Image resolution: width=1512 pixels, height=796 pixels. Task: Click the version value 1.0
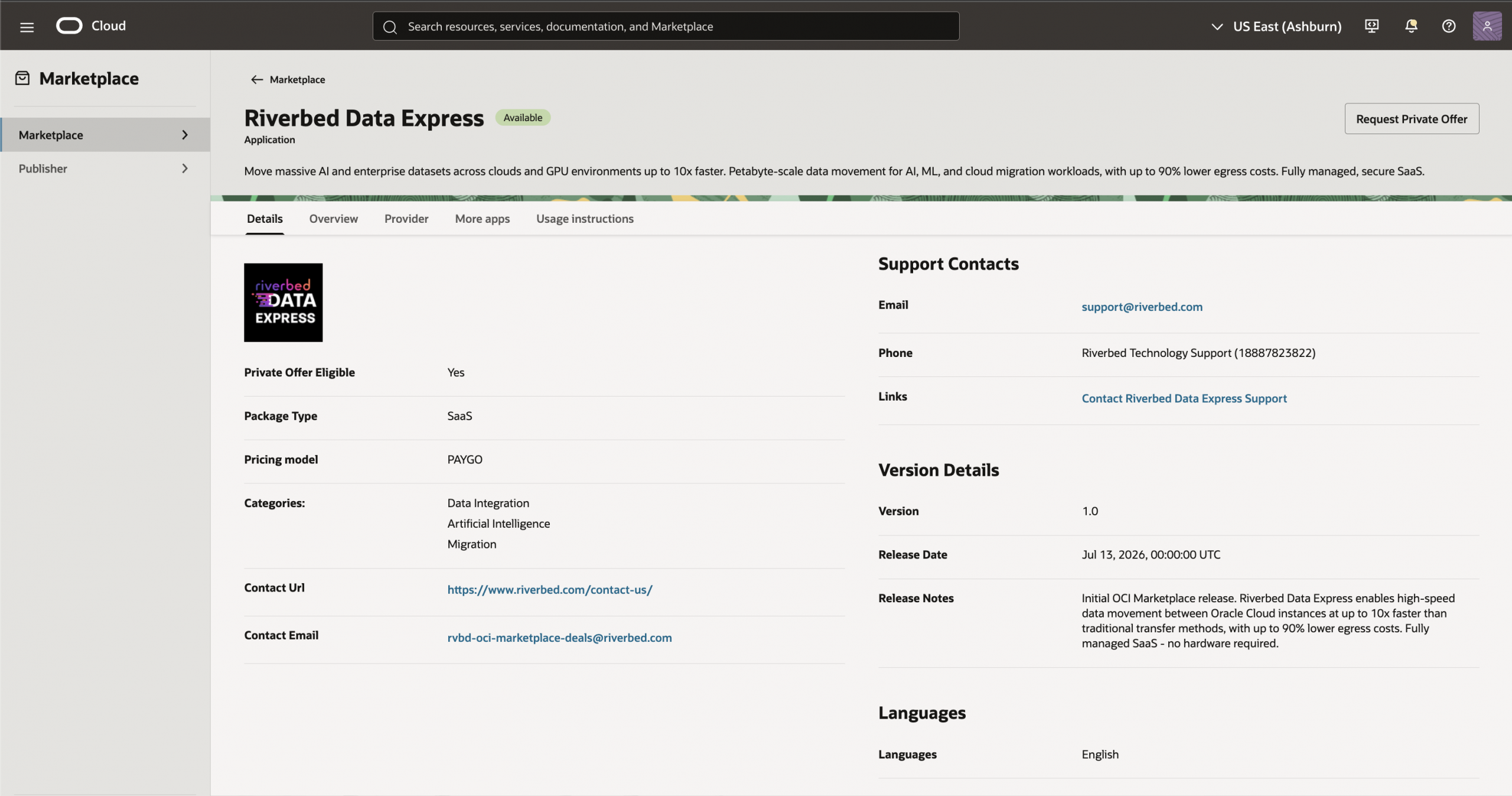(1090, 511)
